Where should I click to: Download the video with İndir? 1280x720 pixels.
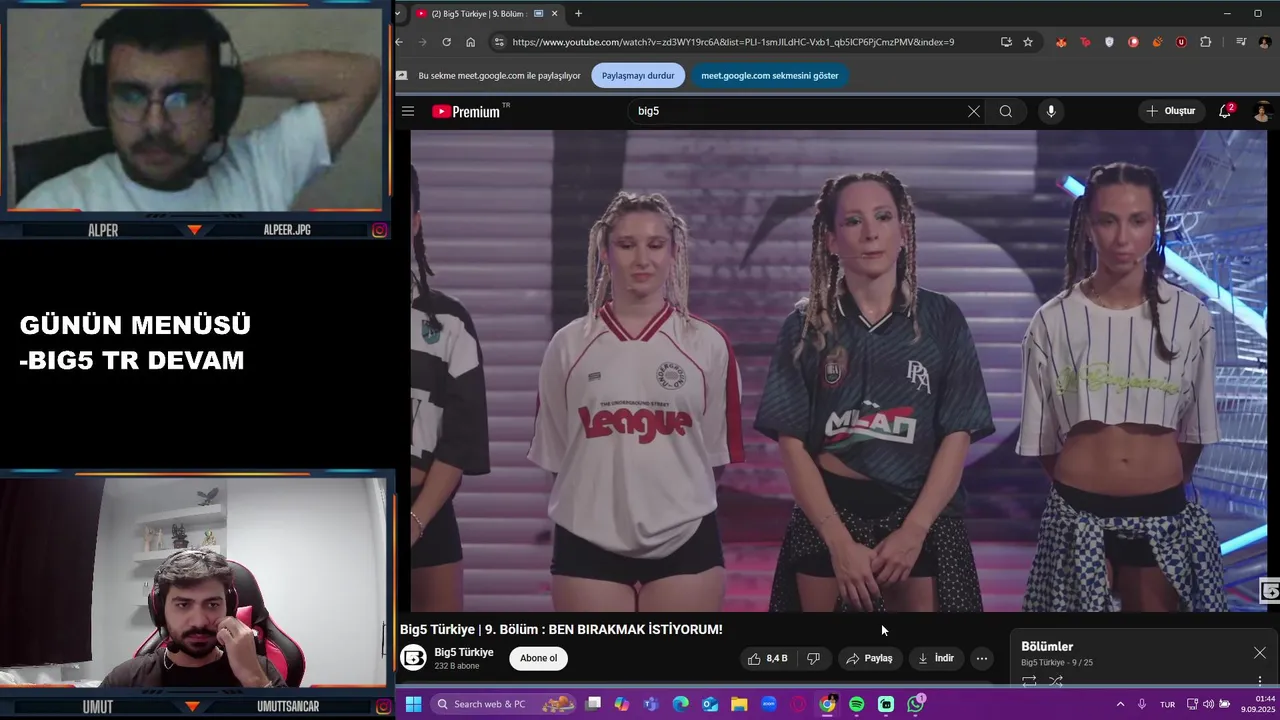pyautogui.click(x=936, y=658)
